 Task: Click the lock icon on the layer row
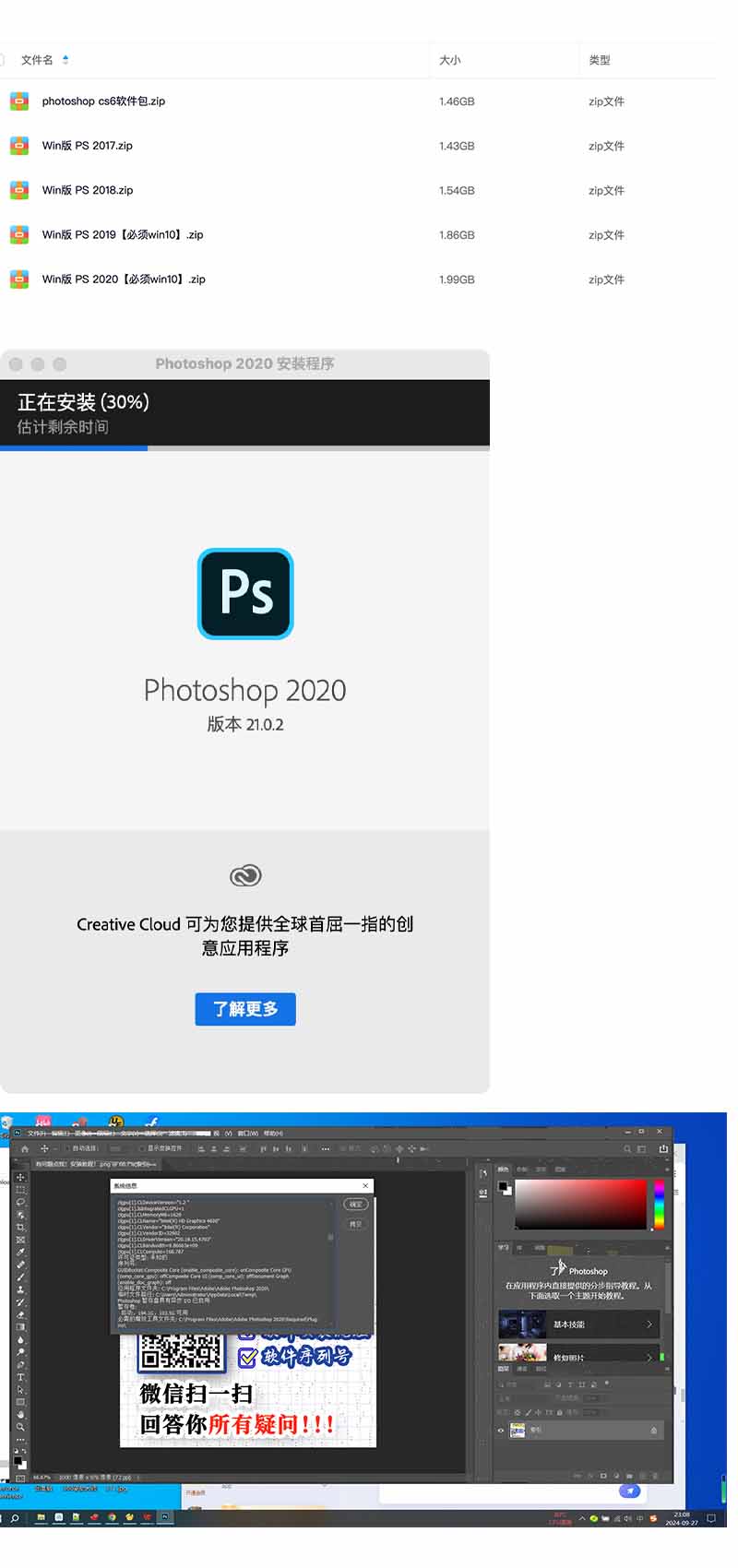(653, 1430)
